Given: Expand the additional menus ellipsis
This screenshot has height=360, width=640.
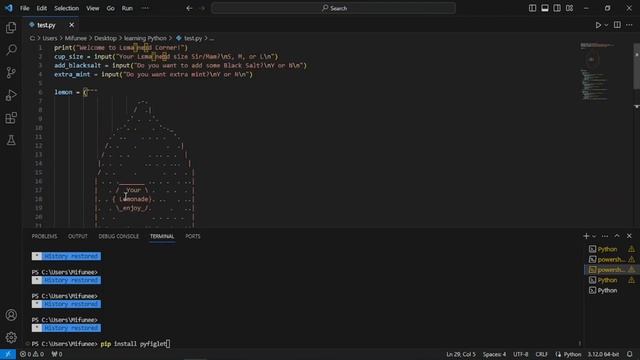Looking at the screenshot, I should coord(145,8).
